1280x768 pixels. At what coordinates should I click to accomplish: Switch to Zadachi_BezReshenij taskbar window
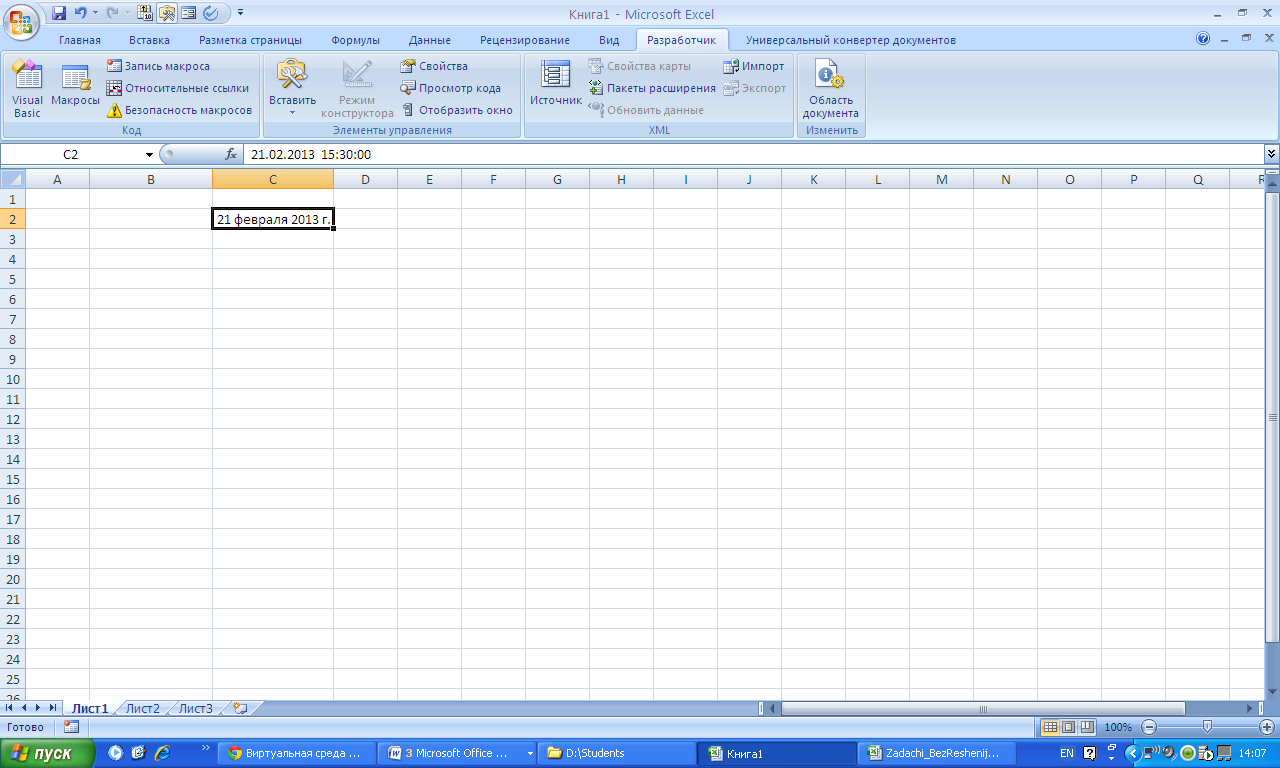coord(937,753)
